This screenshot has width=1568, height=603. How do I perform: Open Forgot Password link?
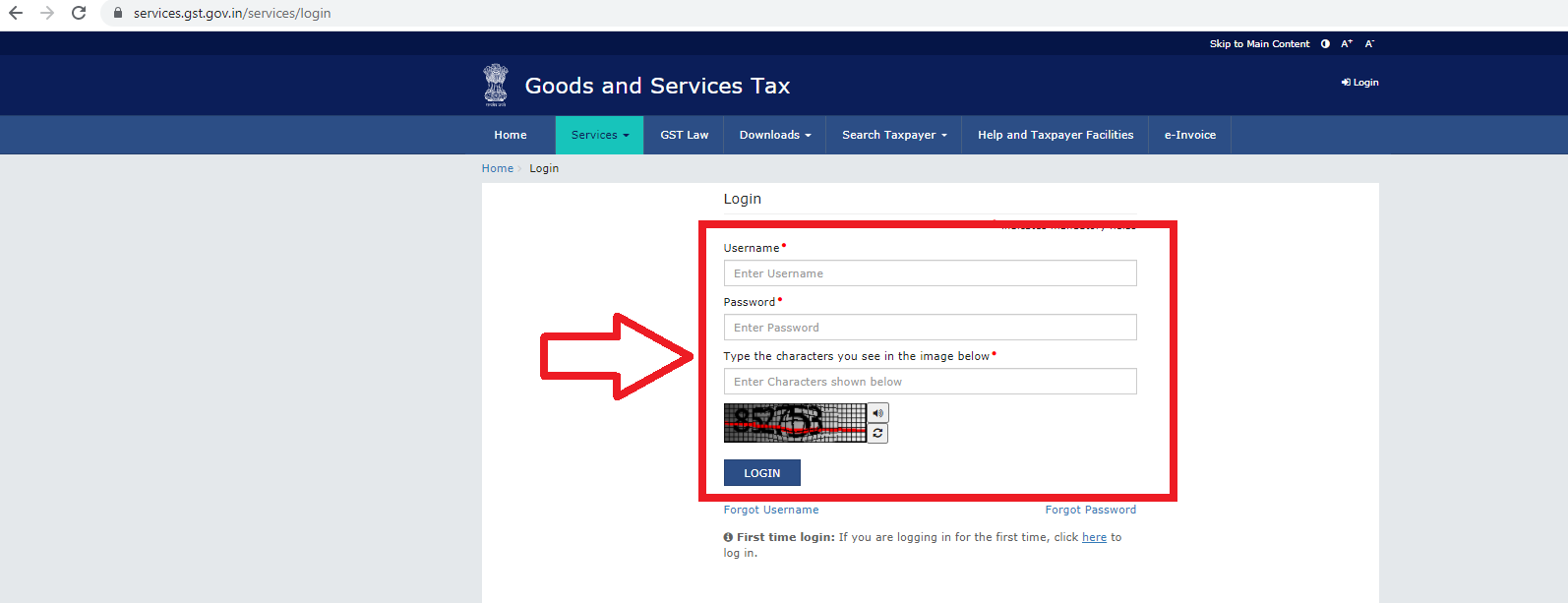[x=1091, y=510]
